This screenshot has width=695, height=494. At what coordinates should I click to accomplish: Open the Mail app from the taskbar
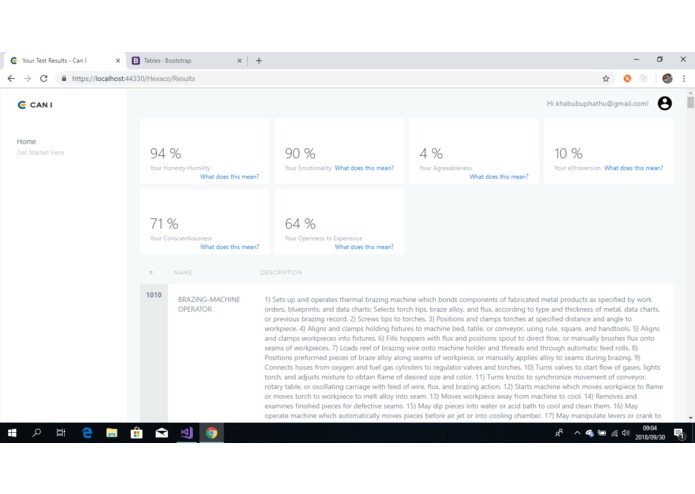tap(161, 433)
